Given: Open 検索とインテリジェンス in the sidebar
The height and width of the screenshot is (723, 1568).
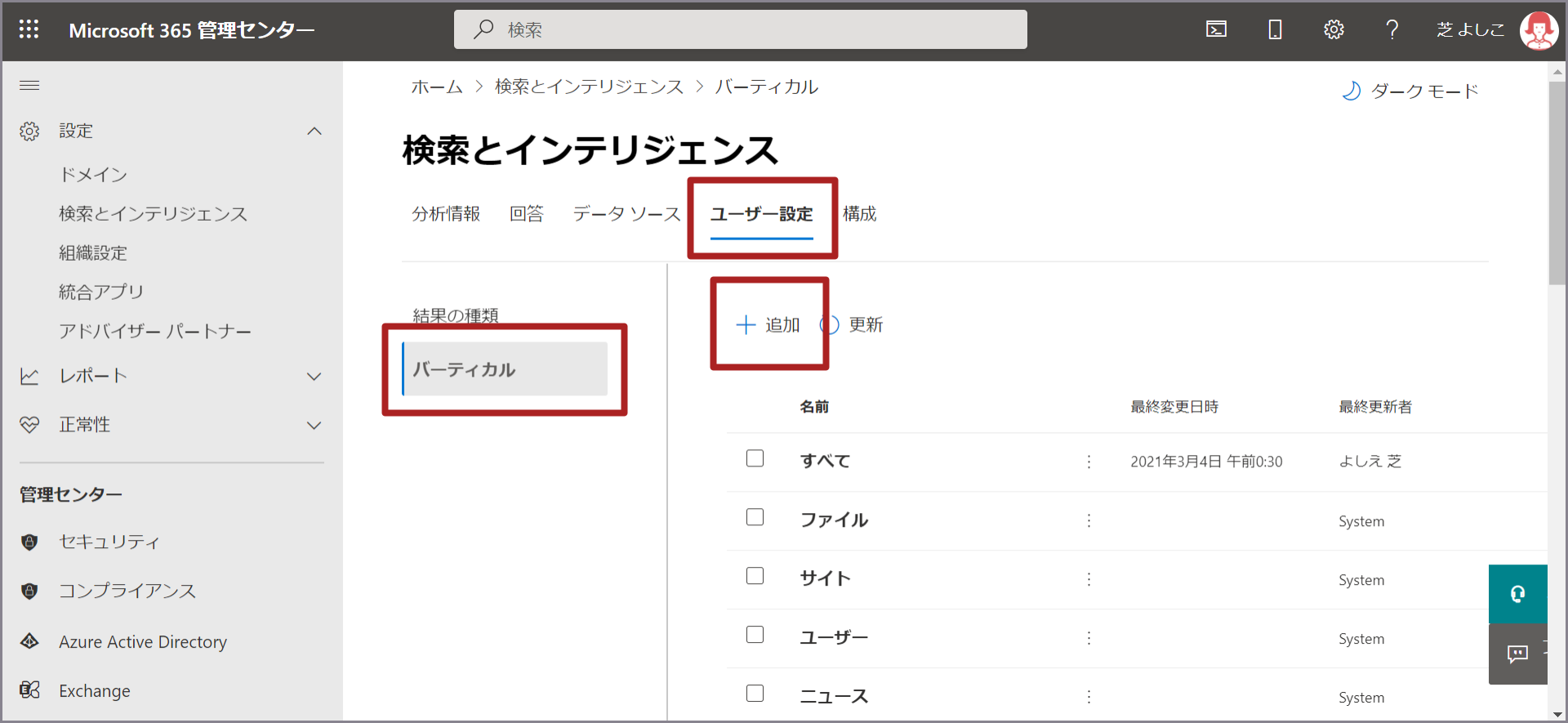Looking at the screenshot, I should [153, 213].
